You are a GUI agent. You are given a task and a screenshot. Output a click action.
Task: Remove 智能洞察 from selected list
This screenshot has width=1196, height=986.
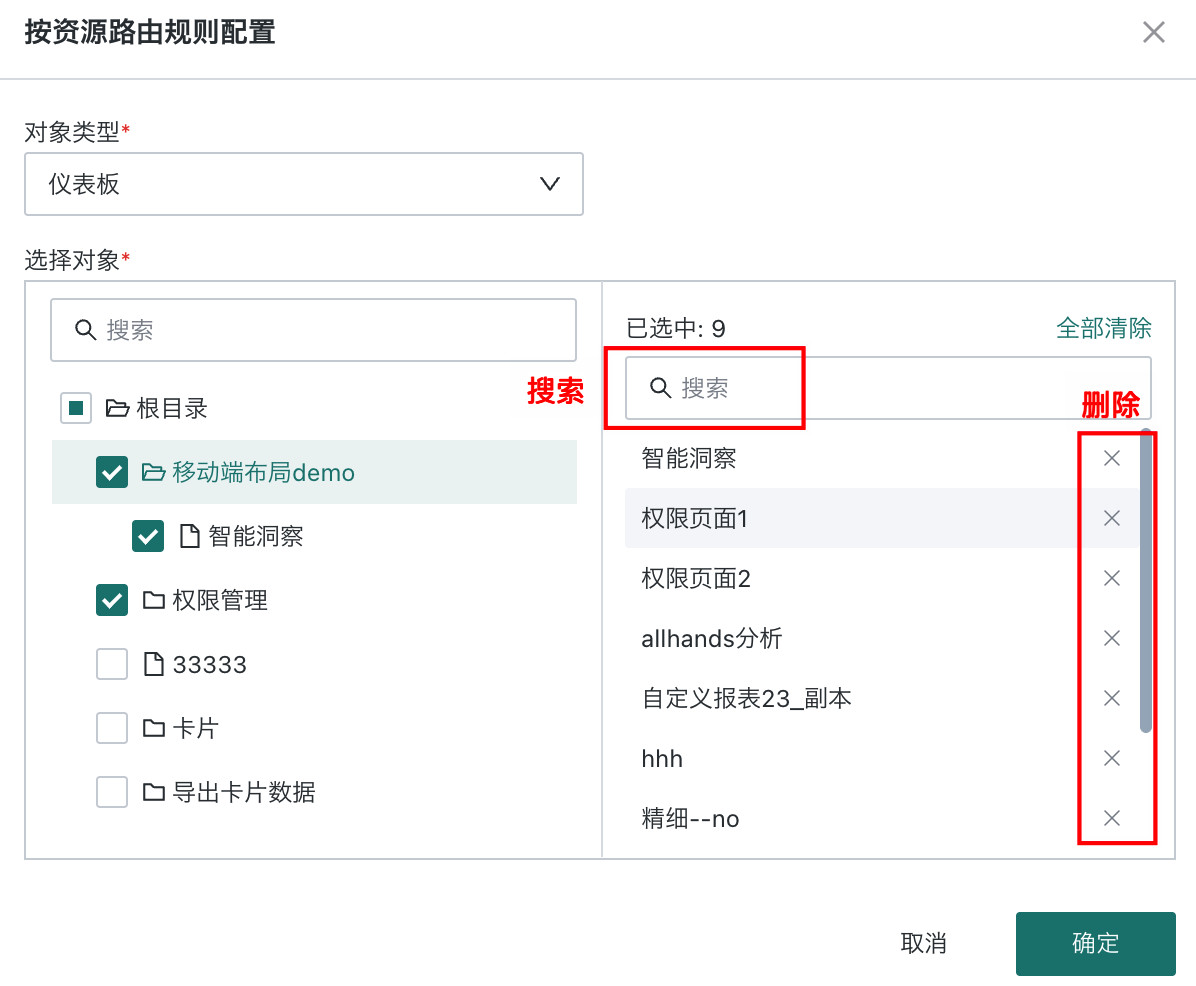(x=1111, y=458)
